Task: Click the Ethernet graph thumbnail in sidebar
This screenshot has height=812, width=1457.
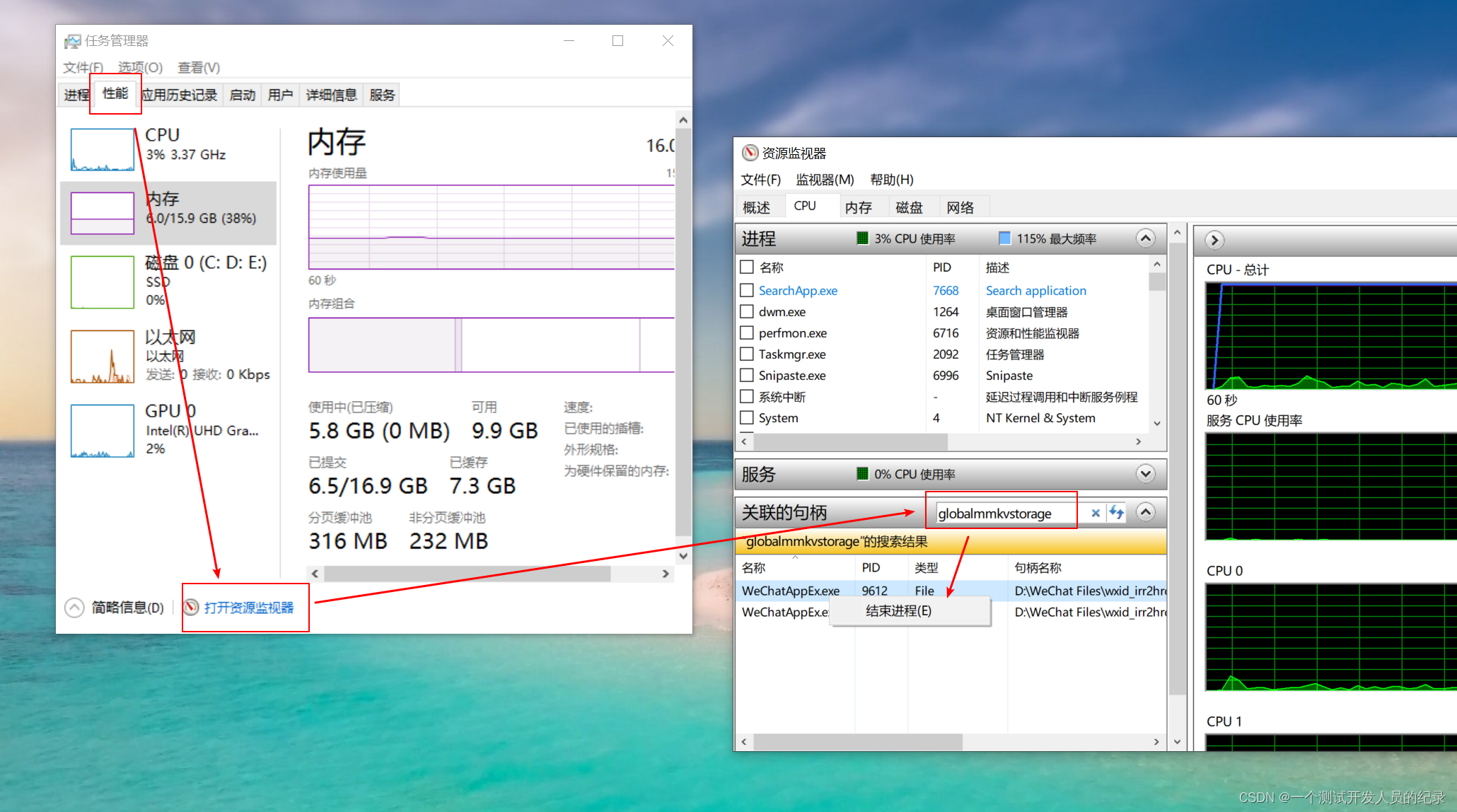Action: click(103, 356)
